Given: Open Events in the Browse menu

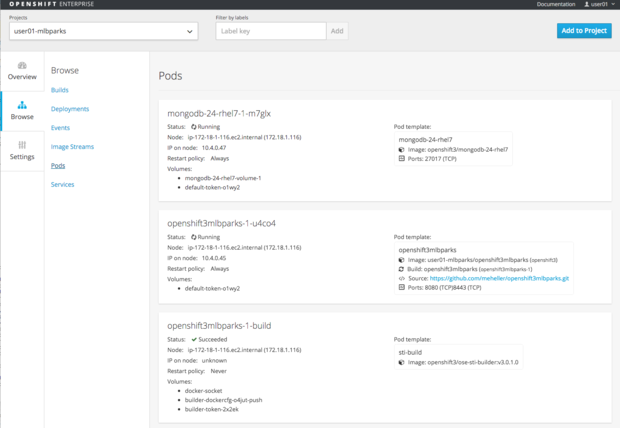Looking at the screenshot, I should (60, 128).
